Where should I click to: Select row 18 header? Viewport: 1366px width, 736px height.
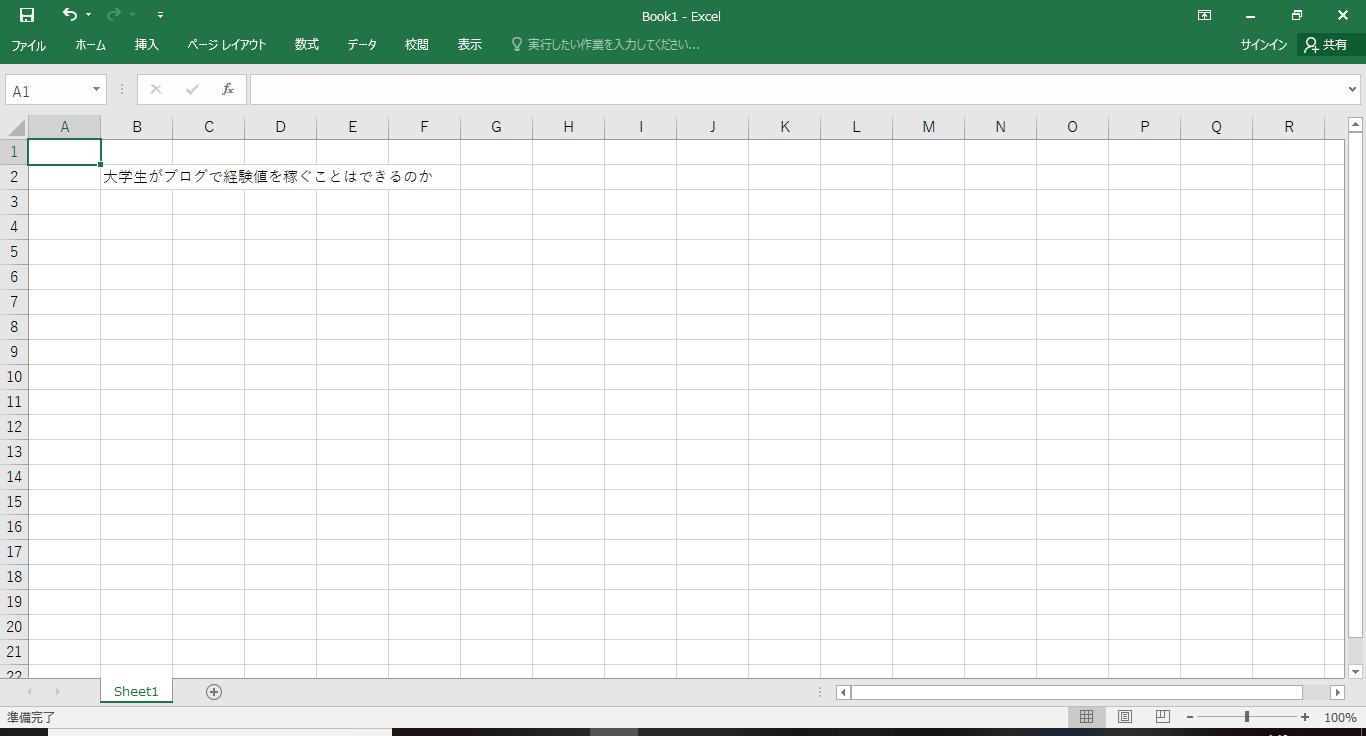[14, 577]
